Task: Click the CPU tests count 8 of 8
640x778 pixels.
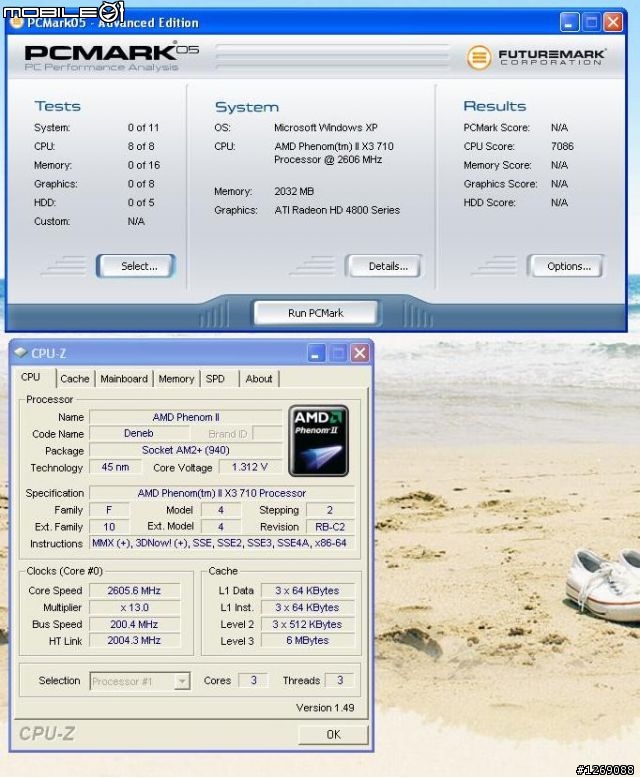Action: click(x=141, y=146)
